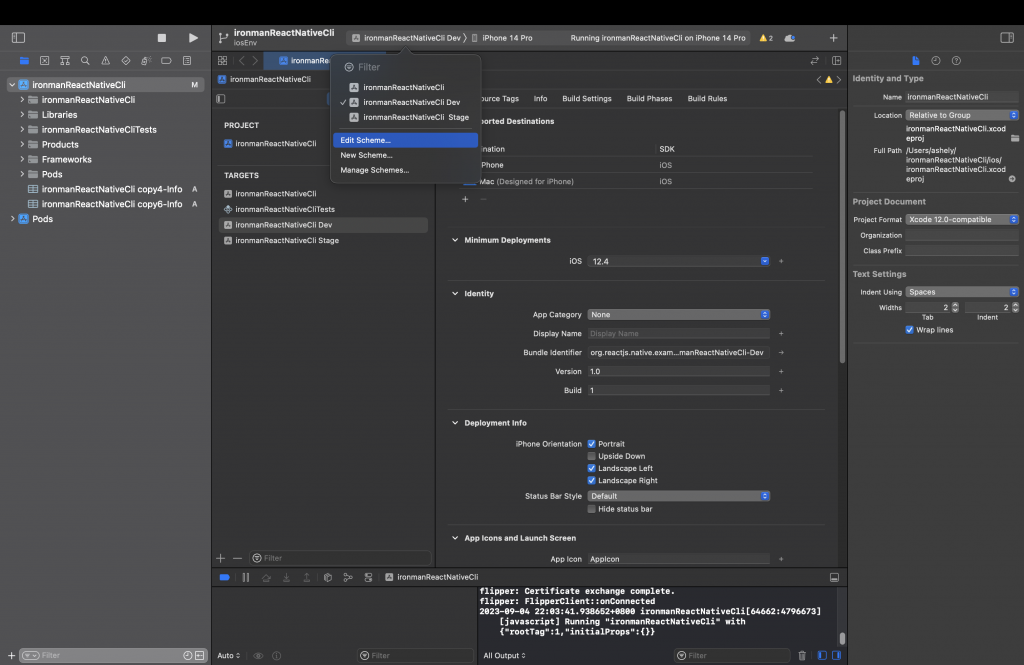Stop the running app with Stop button
The width and height of the screenshot is (1024, 665).
pyautogui.click(x=162, y=38)
